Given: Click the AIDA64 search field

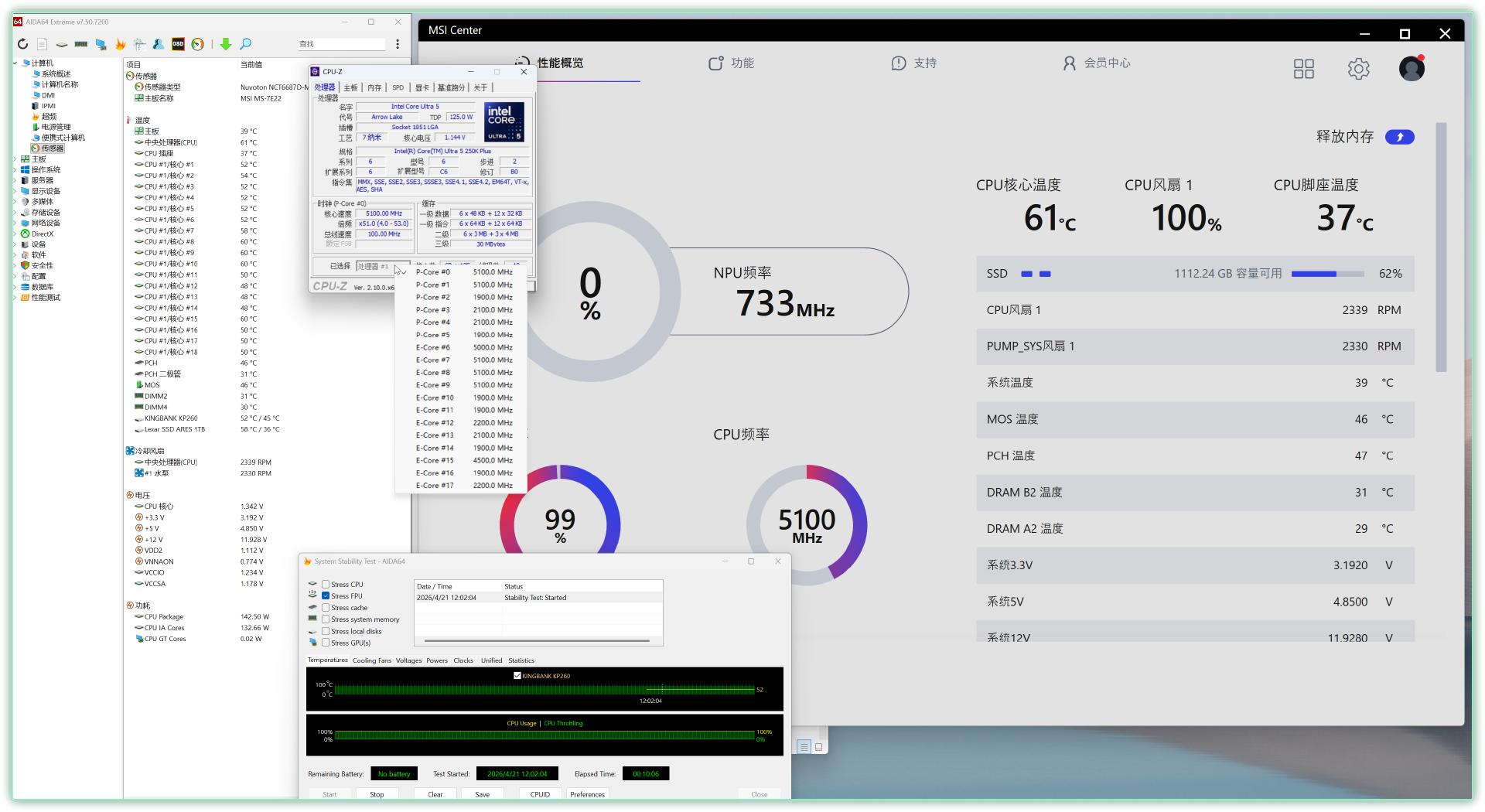Looking at the screenshot, I should pos(341,44).
